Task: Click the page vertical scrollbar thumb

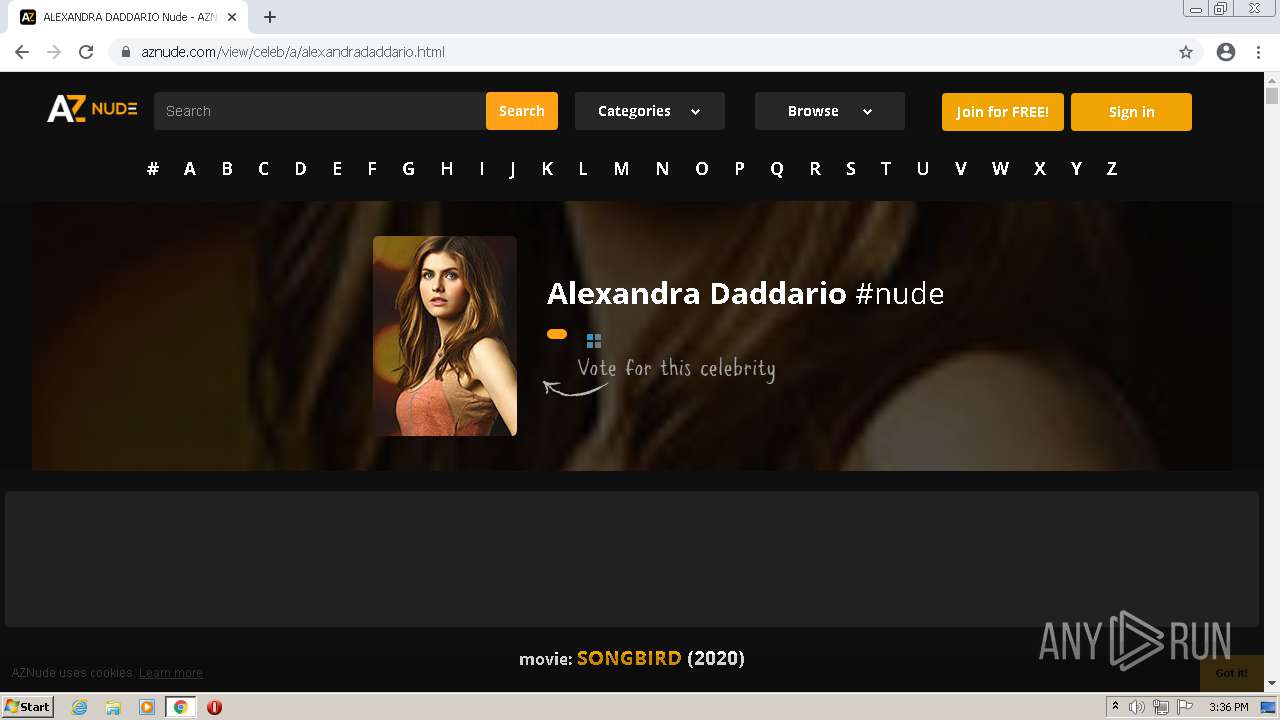Action: (1272, 96)
